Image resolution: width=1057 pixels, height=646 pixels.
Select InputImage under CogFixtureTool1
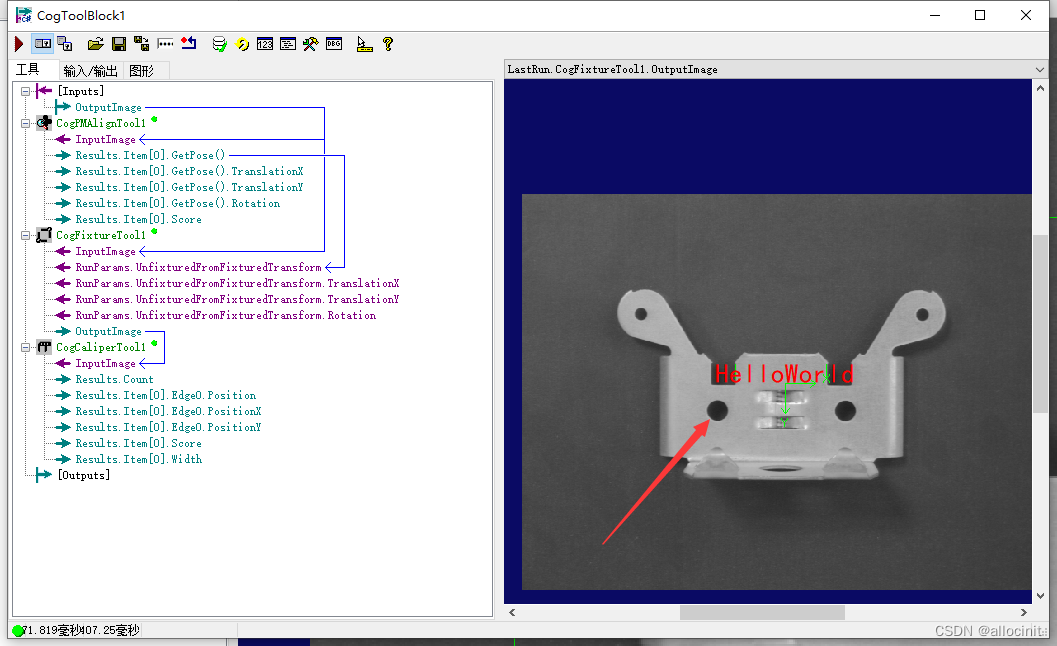tap(105, 252)
